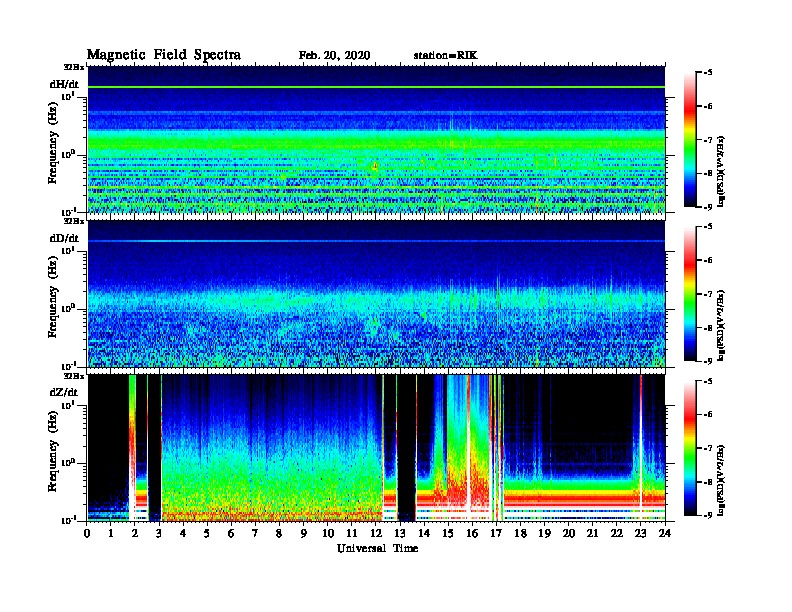Select the "dH/dt" panel label

[x=64, y=84]
